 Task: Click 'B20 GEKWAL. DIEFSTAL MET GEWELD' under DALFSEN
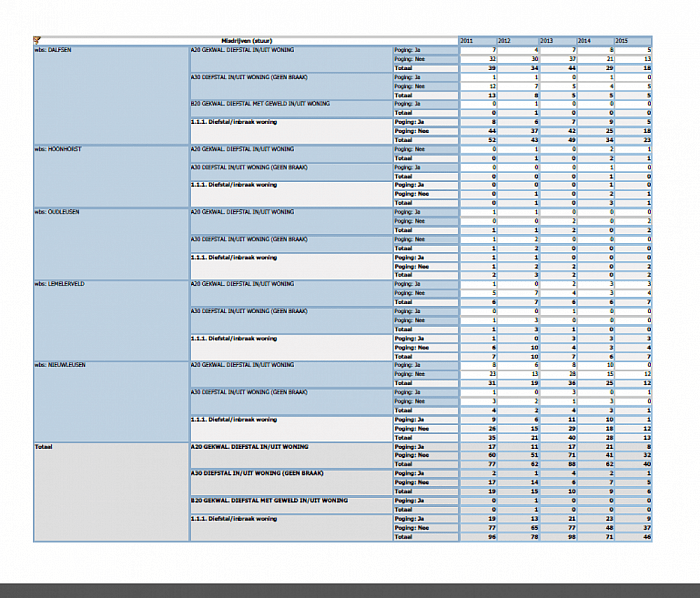point(260,104)
